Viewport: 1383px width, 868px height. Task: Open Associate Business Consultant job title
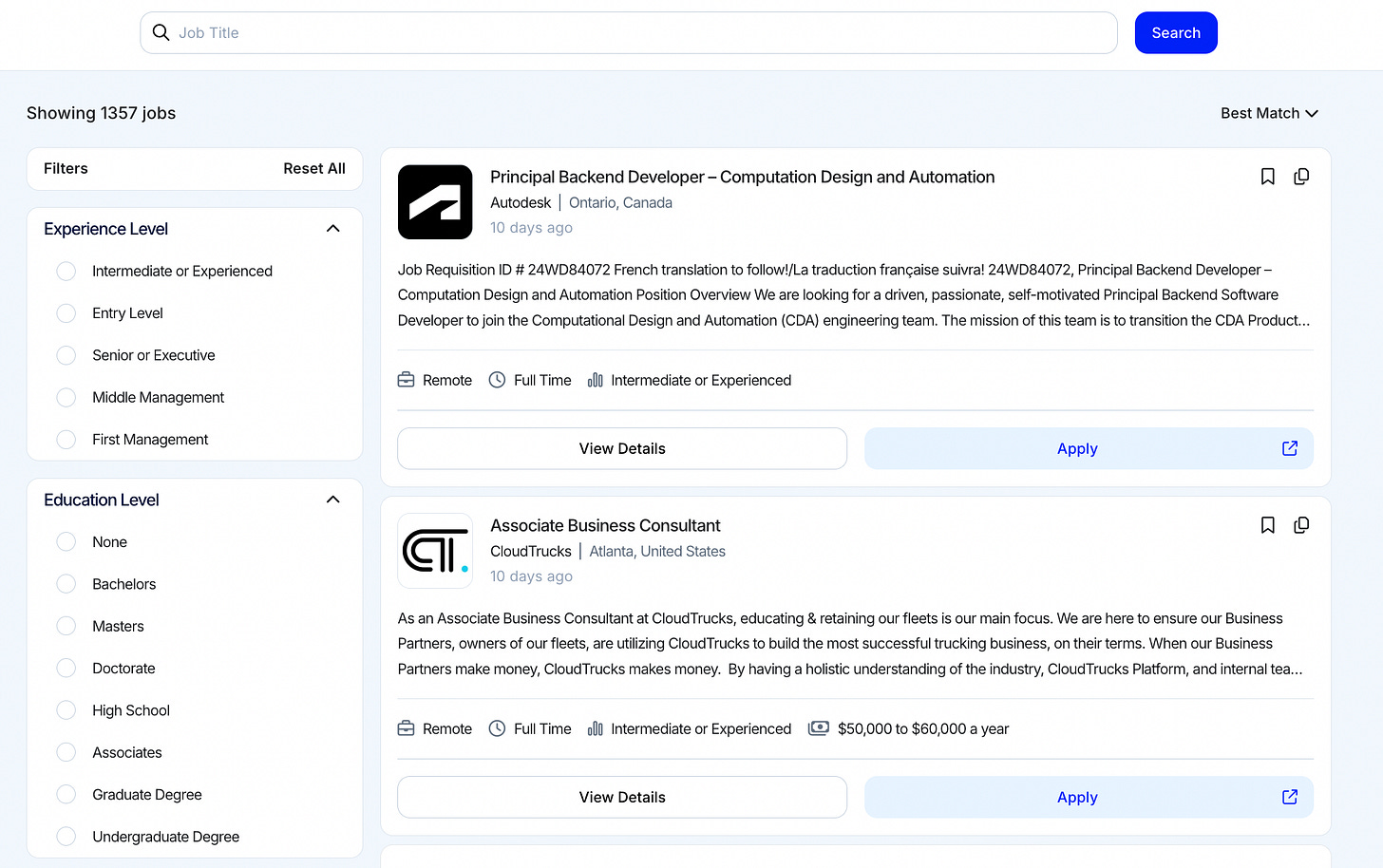(x=605, y=525)
